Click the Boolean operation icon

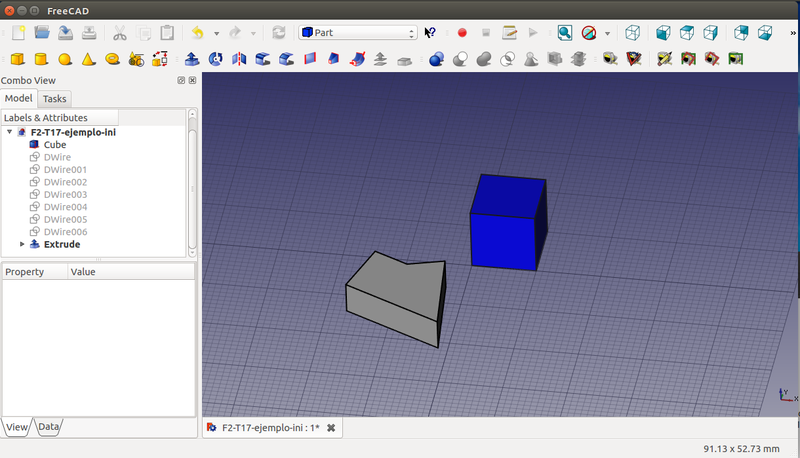436,59
